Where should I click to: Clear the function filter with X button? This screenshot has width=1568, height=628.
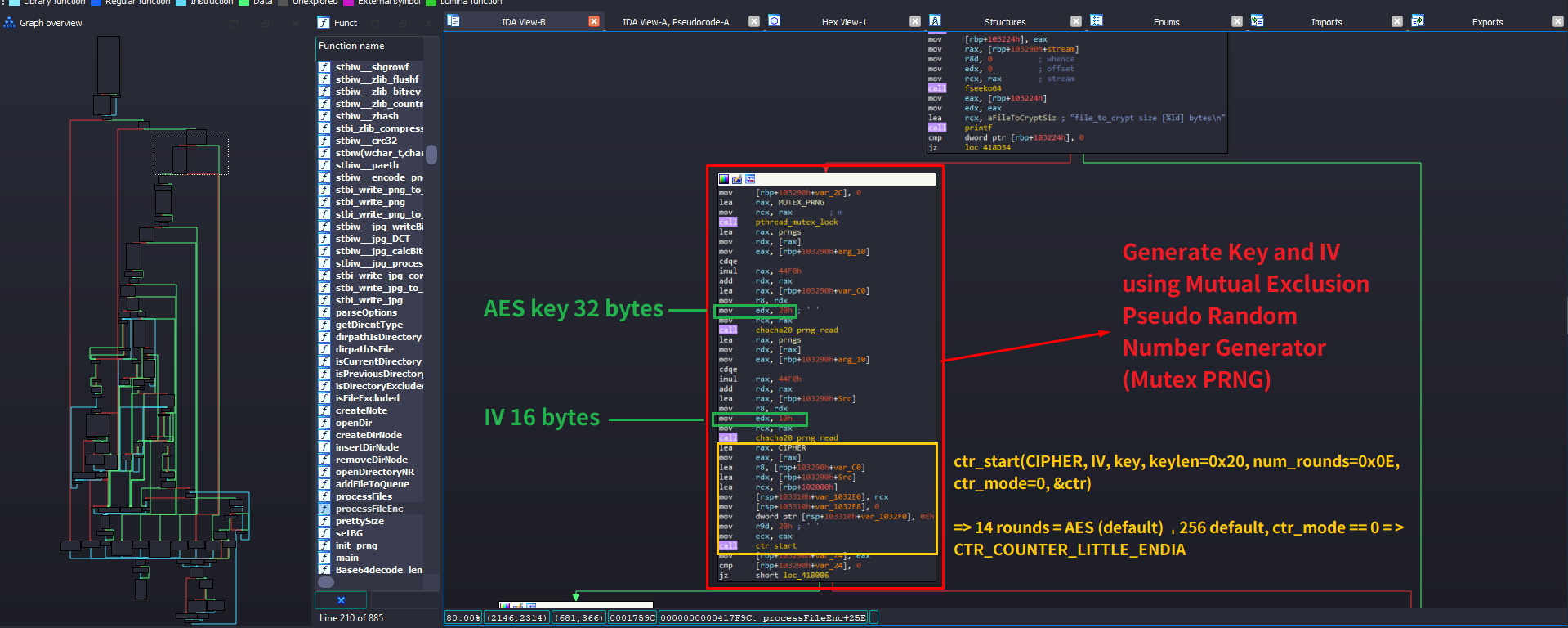[x=341, y=600]
